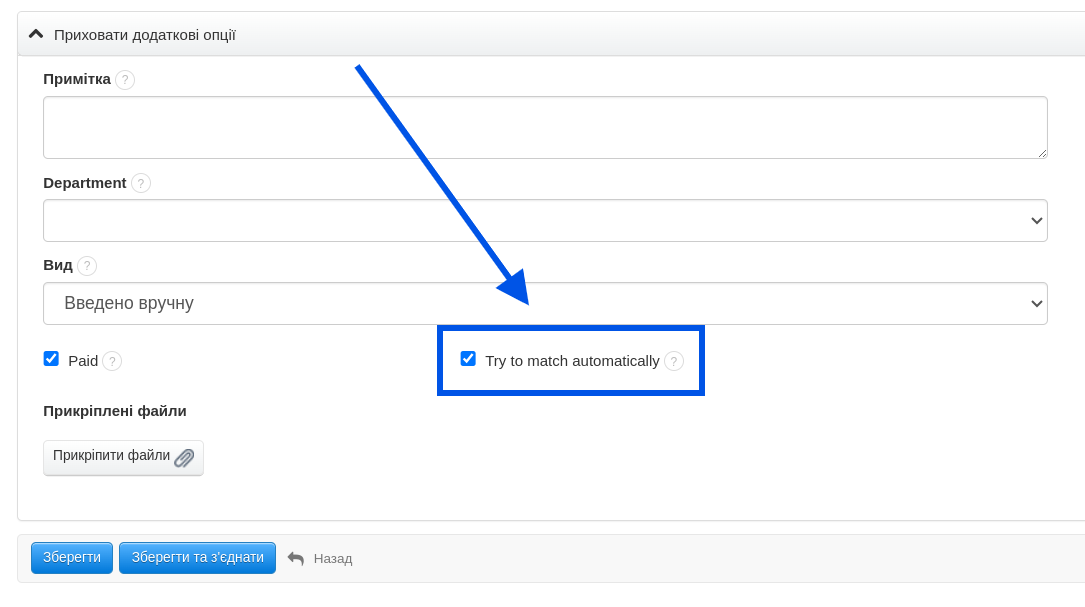Toggle Try to match automatically checkbox
Image resolution: width=1085 pixels, height=607 pixels.
(x=468, y=359)
